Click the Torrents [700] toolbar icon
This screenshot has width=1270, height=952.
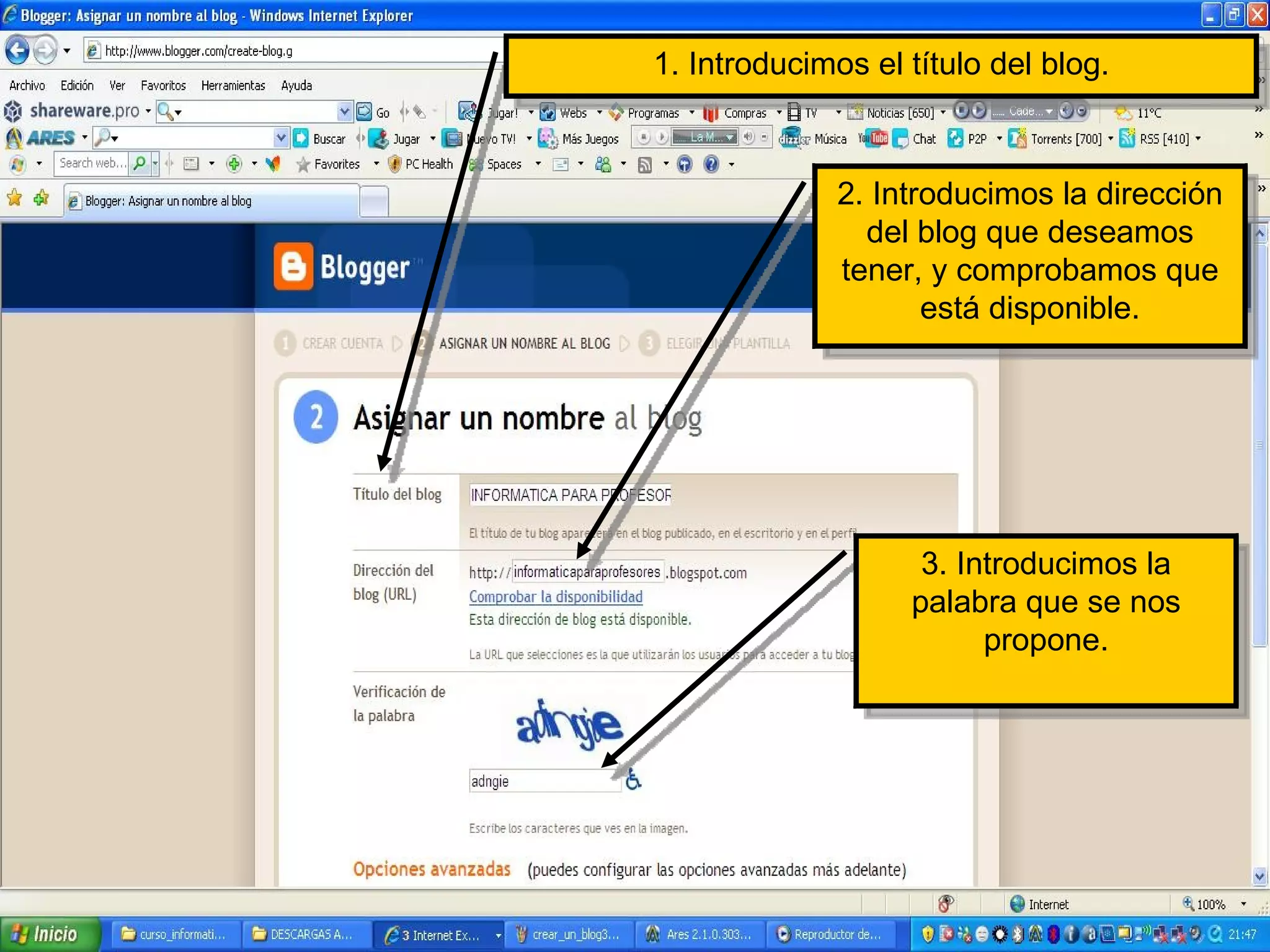[x=1017, y=138]
